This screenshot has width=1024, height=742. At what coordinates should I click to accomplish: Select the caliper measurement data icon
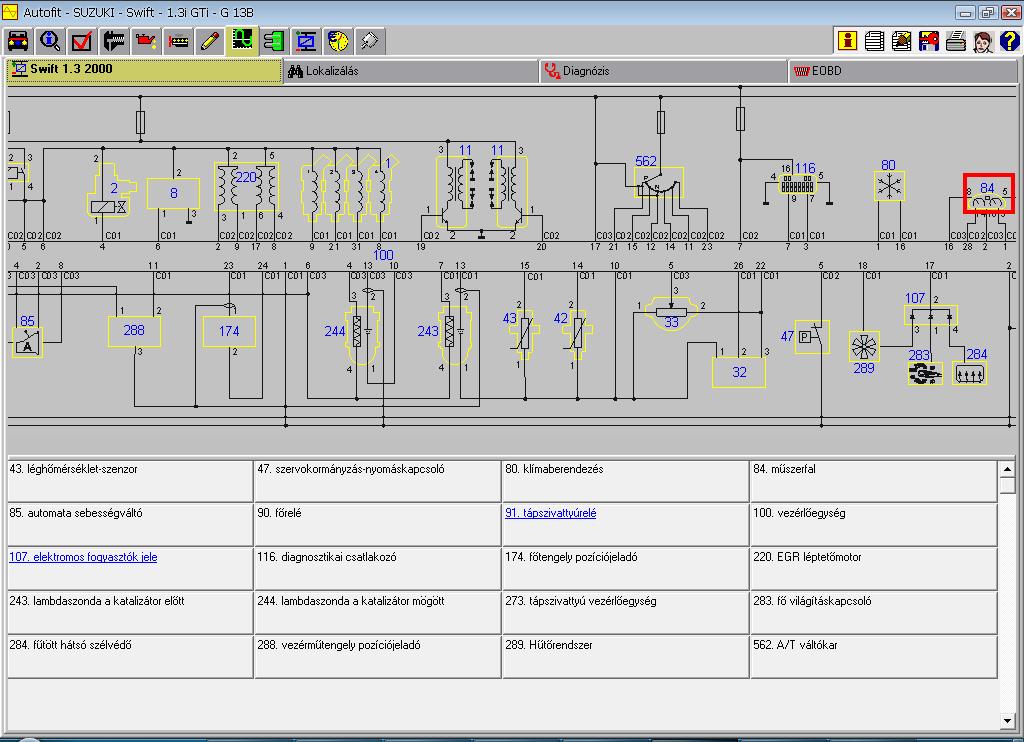(x=114, y=41)
